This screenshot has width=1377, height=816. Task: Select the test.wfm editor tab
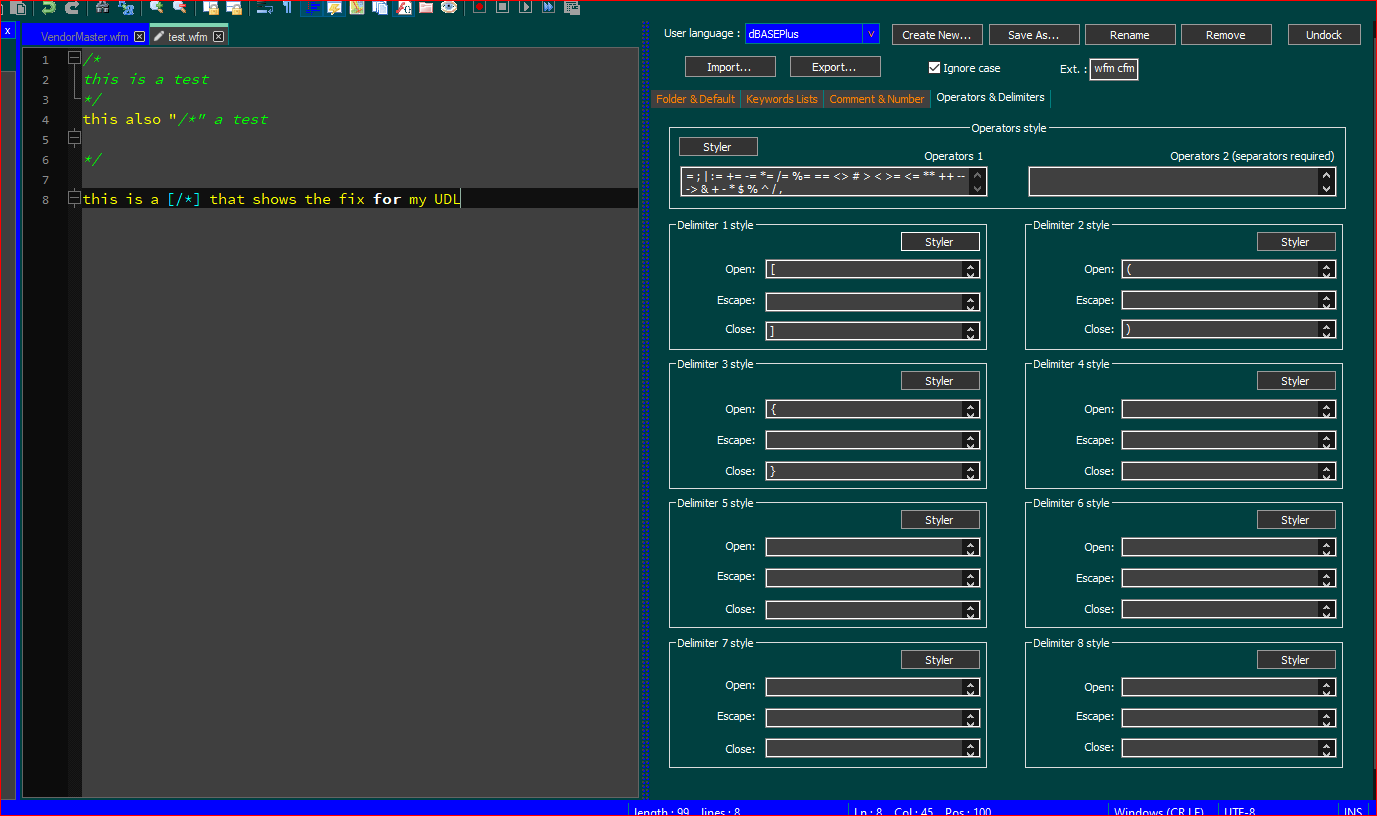(x=188, y=37)
